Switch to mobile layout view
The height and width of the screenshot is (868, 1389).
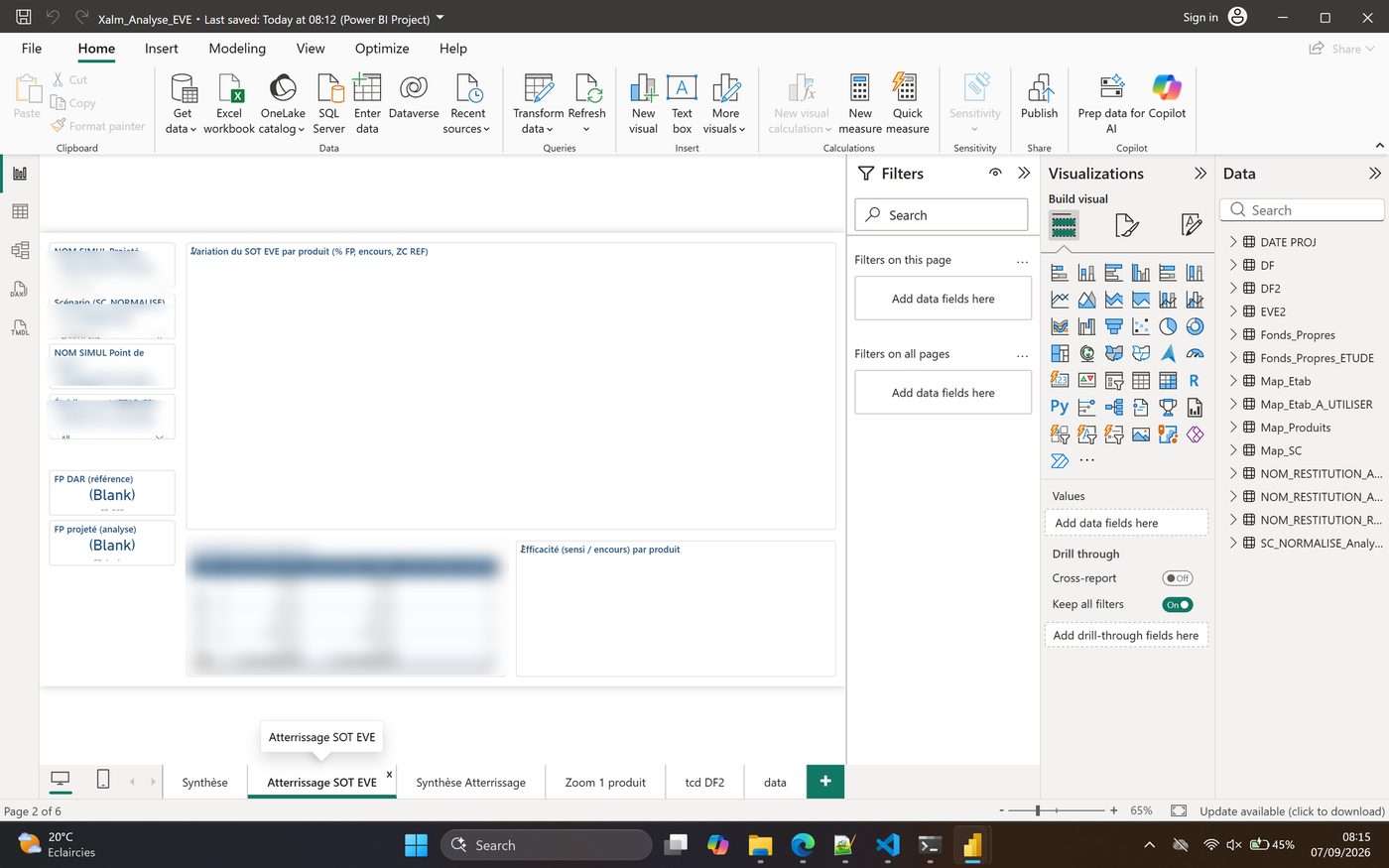point(102,780)
